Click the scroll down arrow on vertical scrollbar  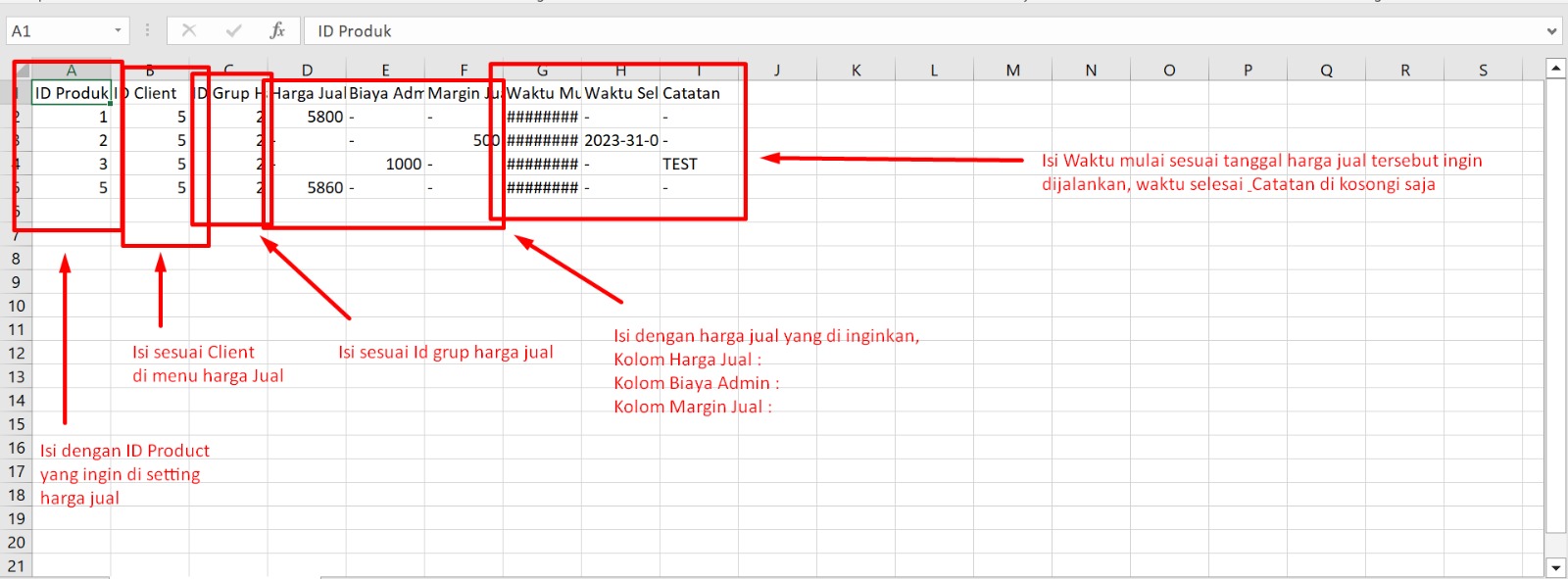[x=1555, y=567]
